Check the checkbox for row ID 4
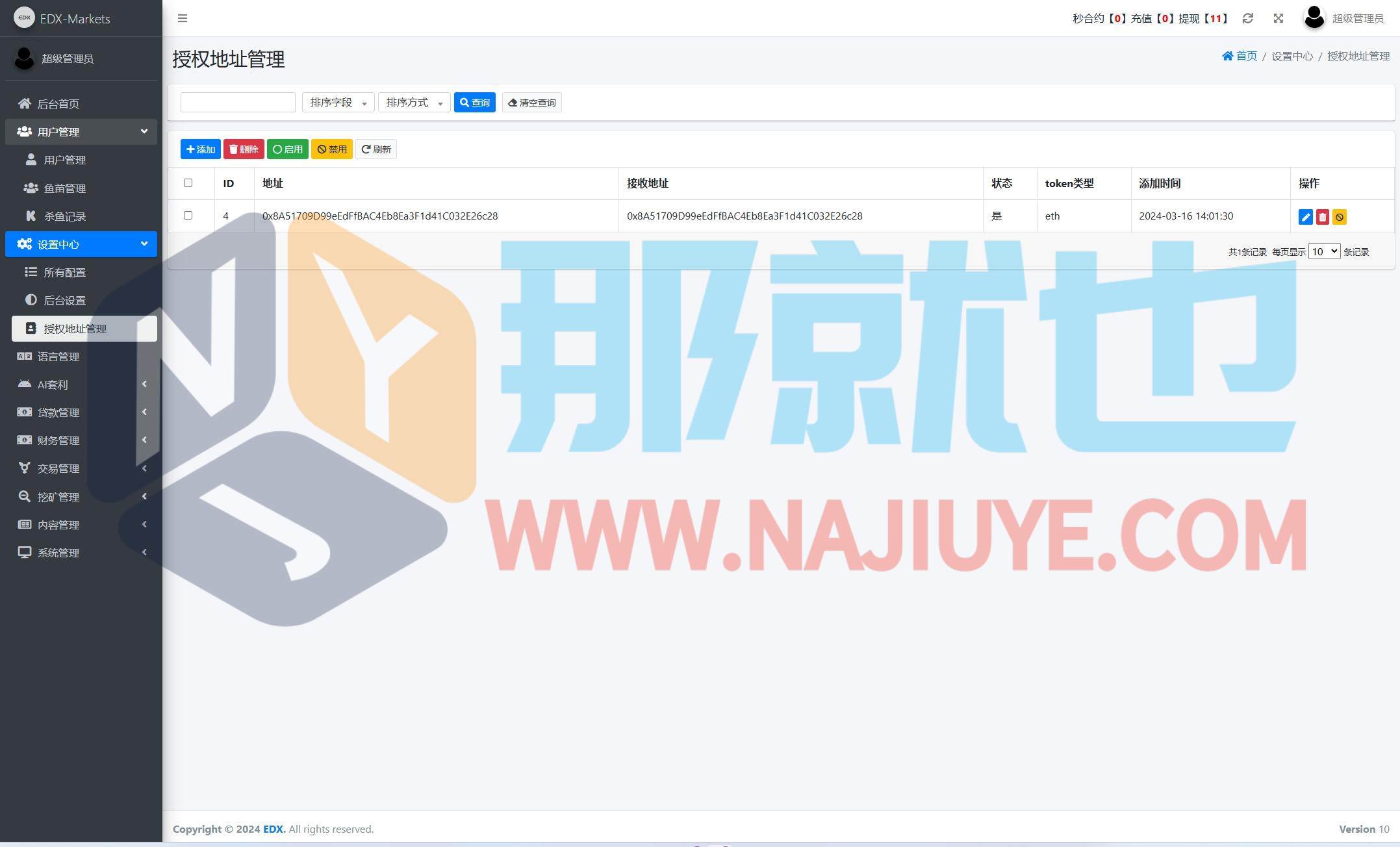 pos(188,216)
